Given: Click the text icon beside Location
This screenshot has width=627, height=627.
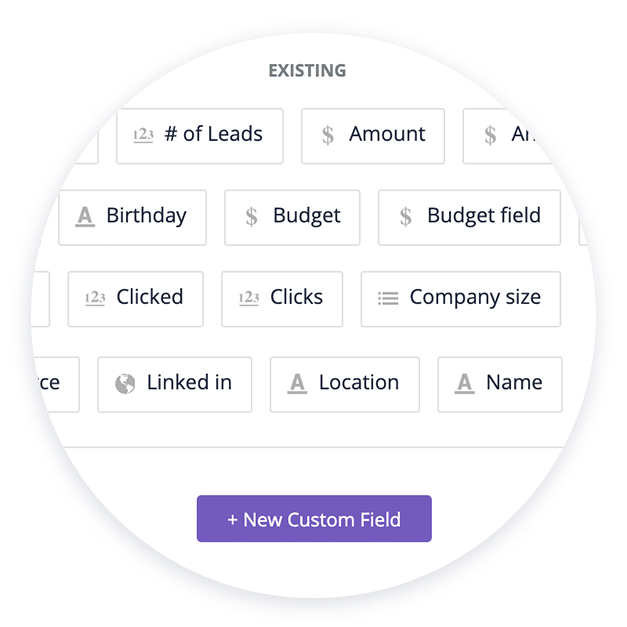Looking at the screenshot, I should (297, 383).
